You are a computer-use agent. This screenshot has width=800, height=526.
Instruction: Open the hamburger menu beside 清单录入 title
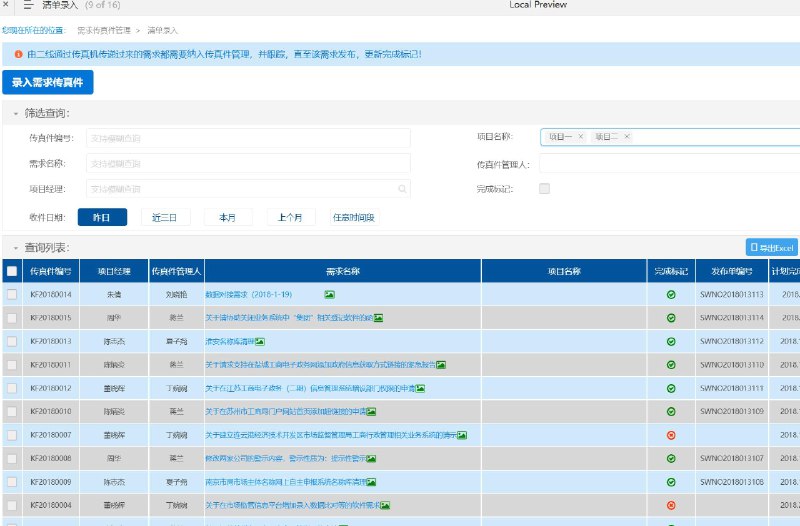(29, 5)
